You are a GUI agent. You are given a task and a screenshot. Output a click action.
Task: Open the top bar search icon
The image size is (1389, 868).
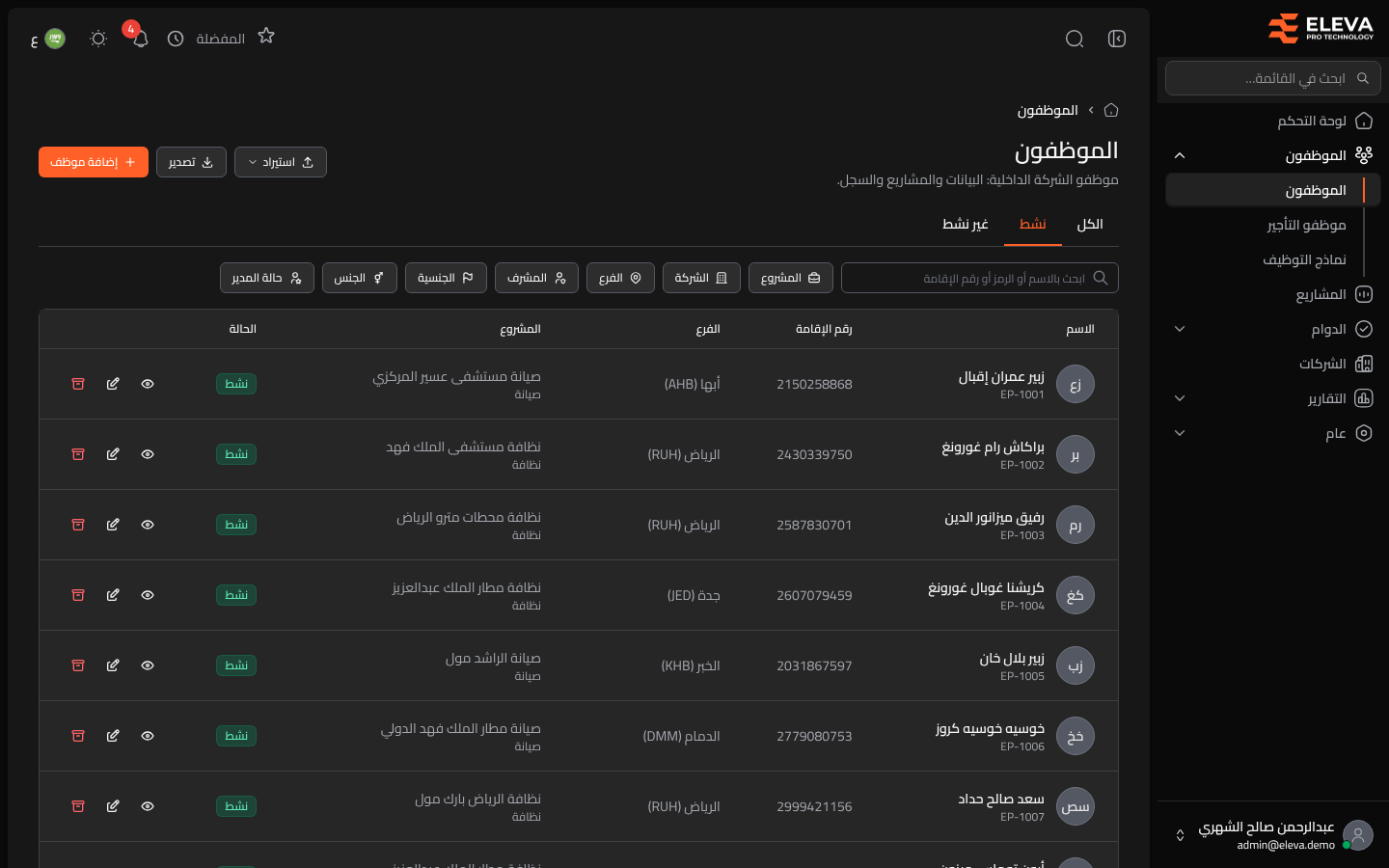pos(1075,39)
